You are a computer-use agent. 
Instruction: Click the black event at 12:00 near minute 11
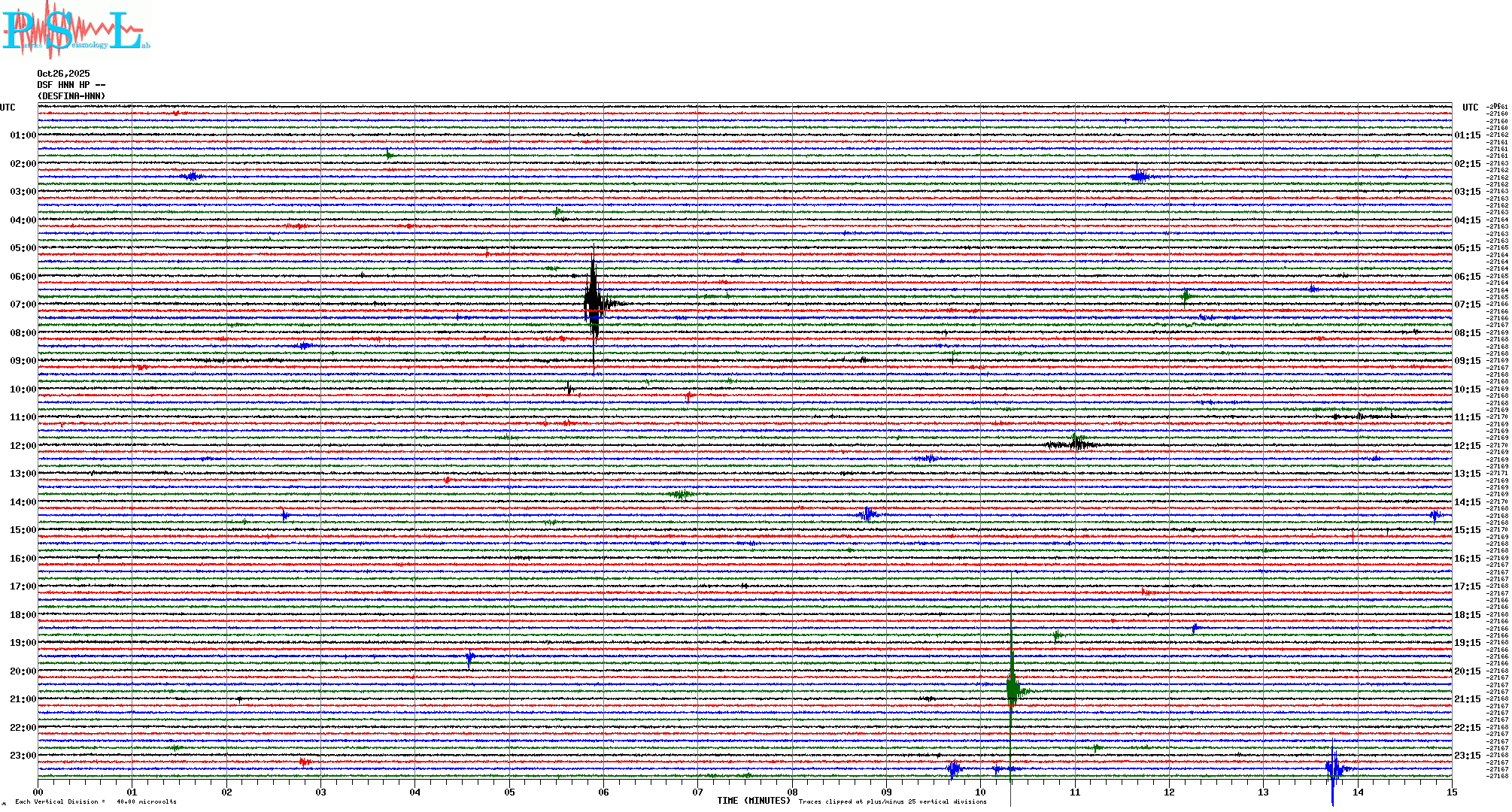pos(1076,444)
